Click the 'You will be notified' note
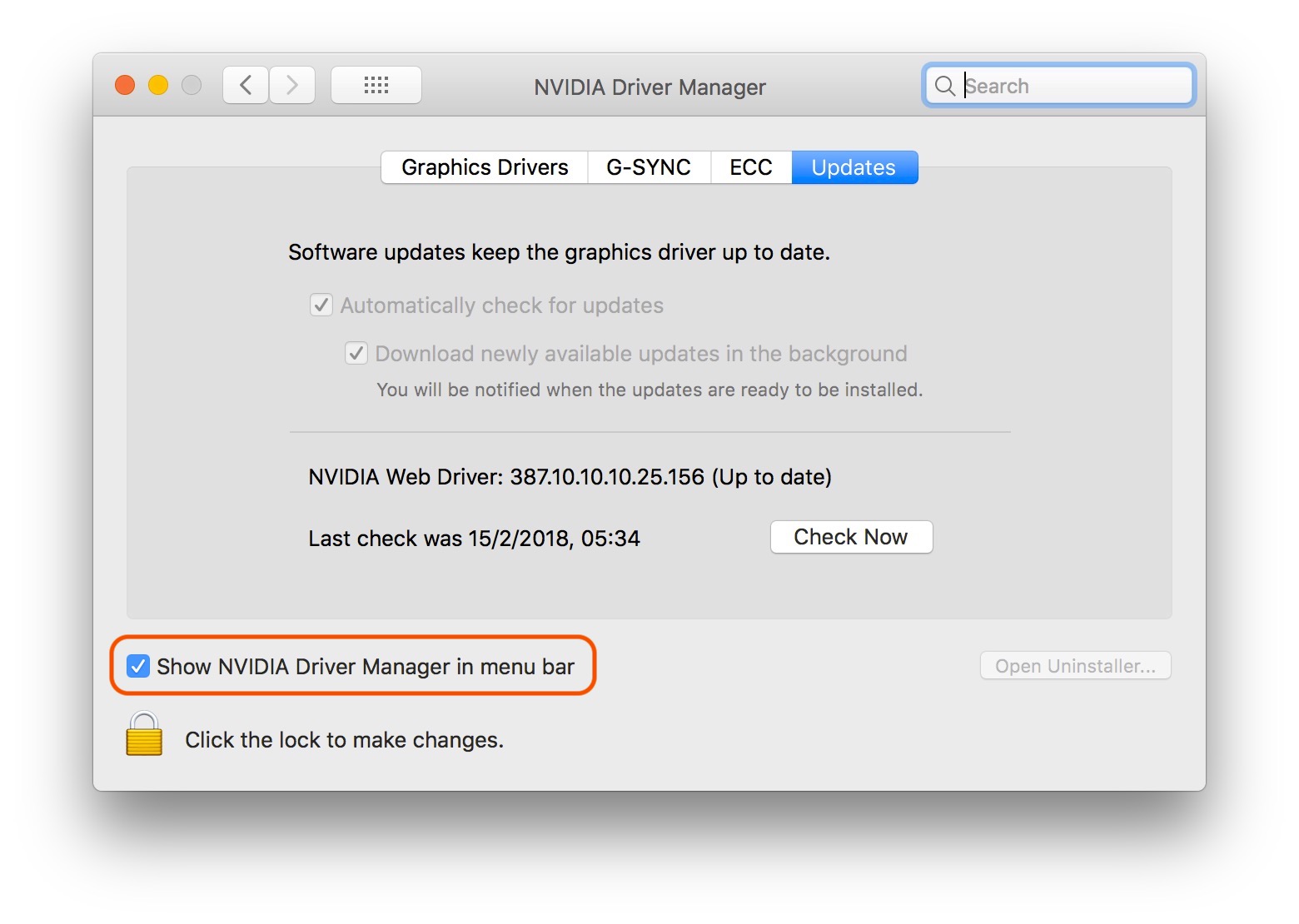 coord(649,390)
